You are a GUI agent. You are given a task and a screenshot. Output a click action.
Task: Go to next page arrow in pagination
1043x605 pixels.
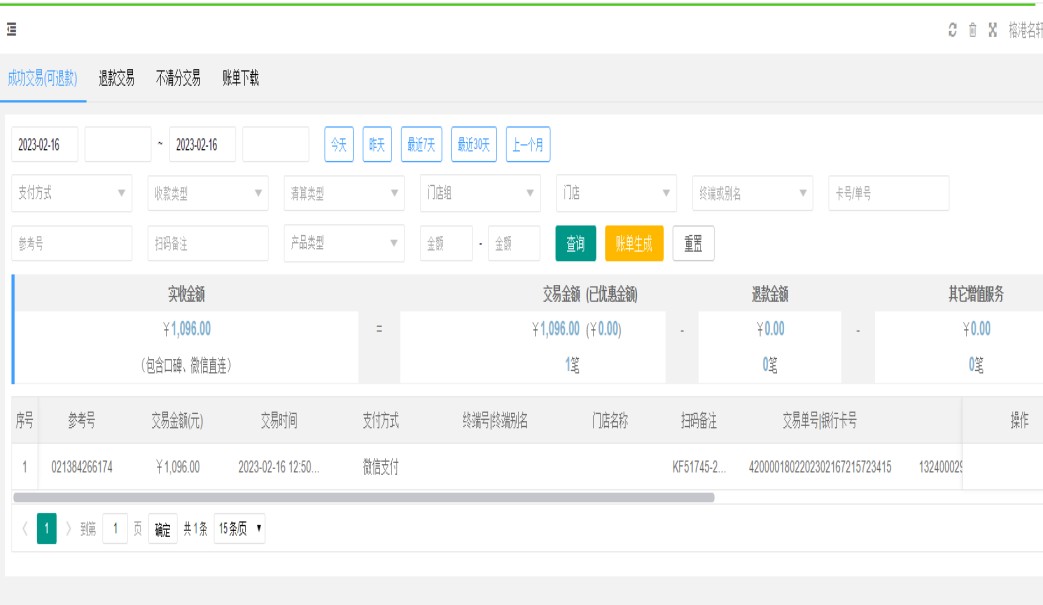click(68, 529)
